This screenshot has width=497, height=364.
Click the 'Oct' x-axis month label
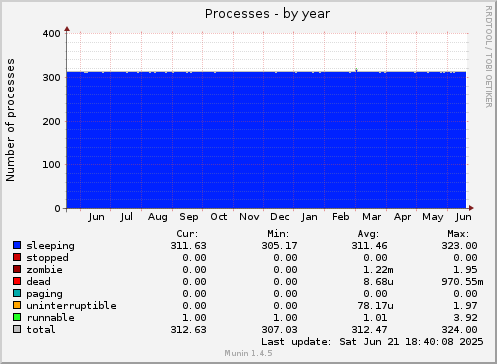(x=219, y=217)
